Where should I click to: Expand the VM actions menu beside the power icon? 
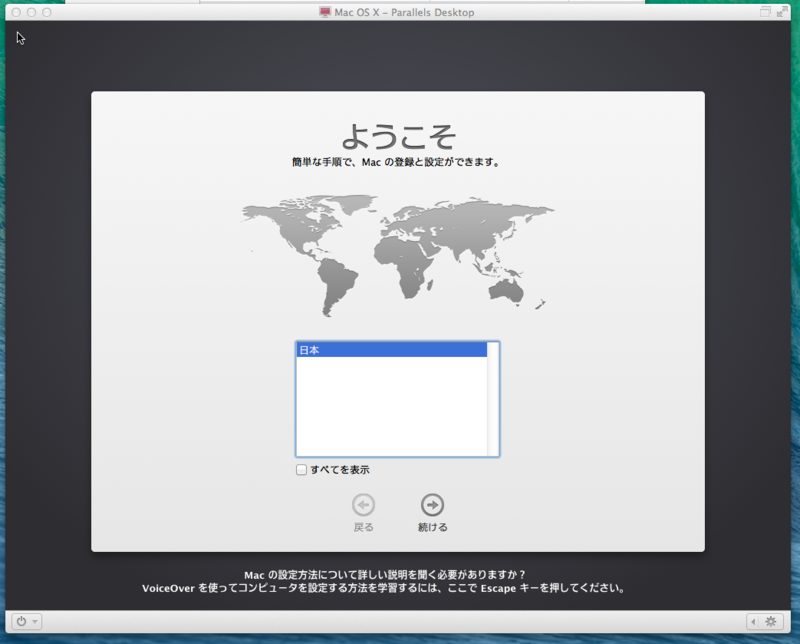click(36, 621)
